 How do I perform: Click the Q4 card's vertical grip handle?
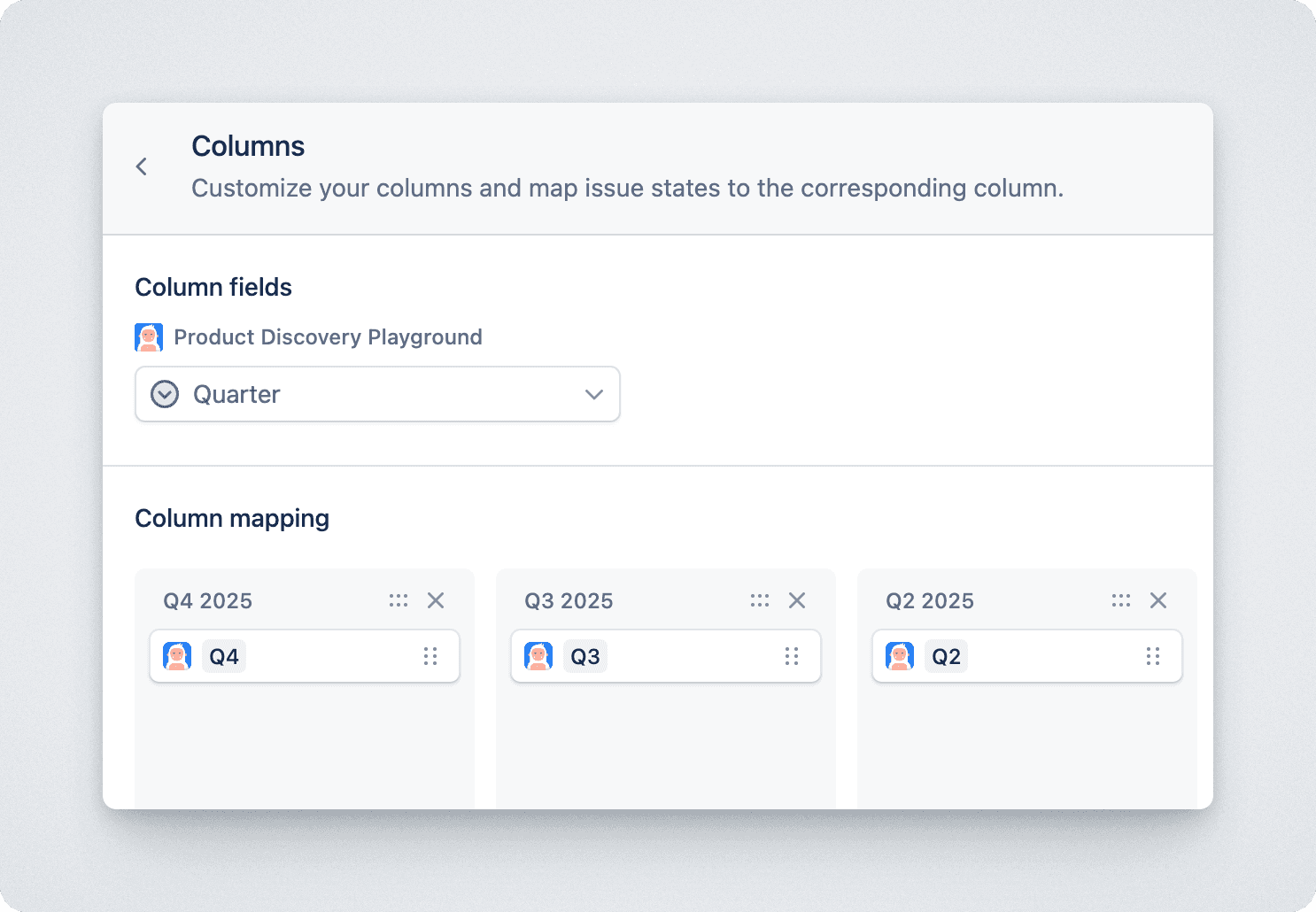point(430,656)
